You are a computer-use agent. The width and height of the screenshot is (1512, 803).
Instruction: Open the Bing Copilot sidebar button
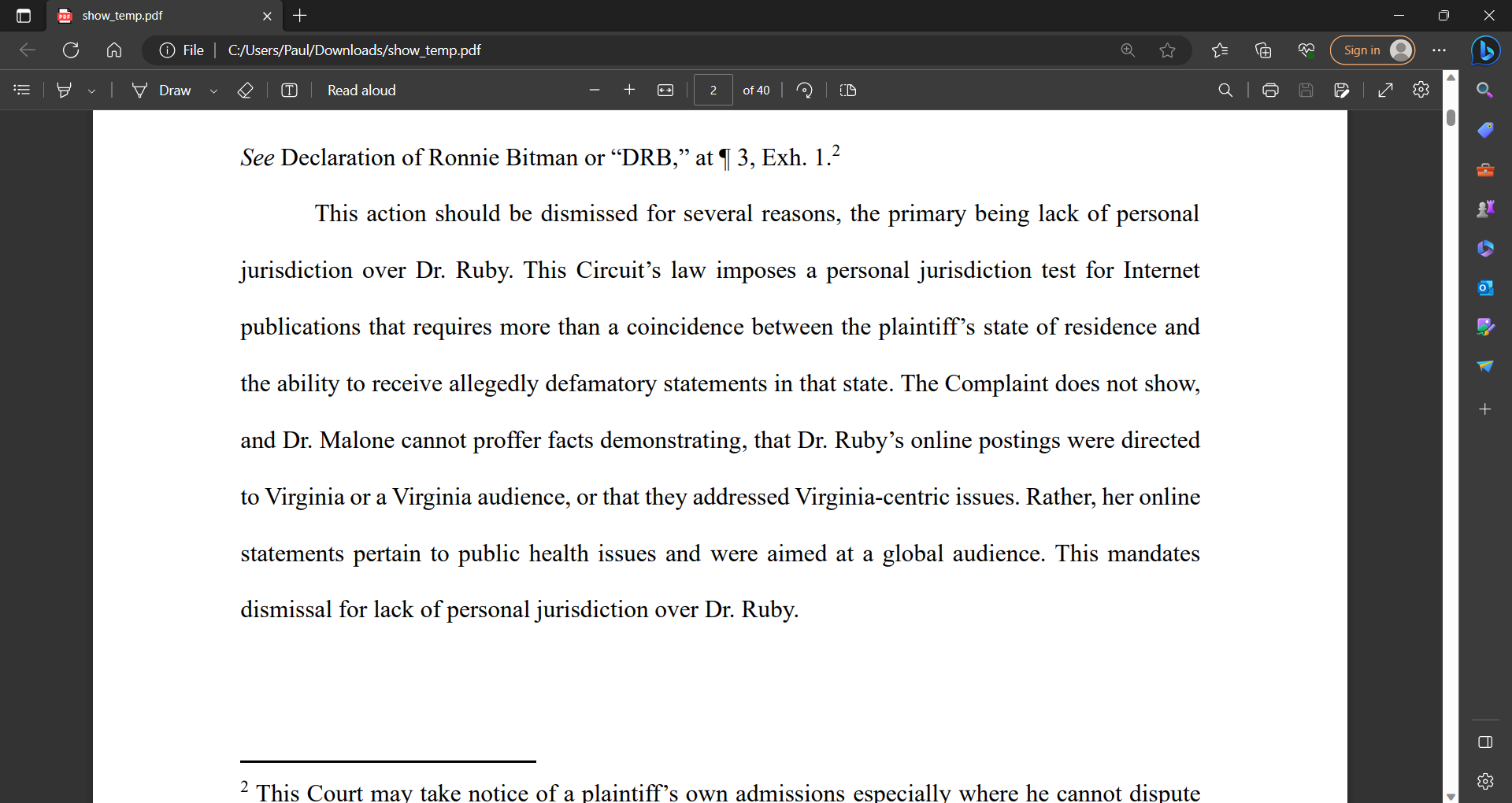coord(1485,50)
